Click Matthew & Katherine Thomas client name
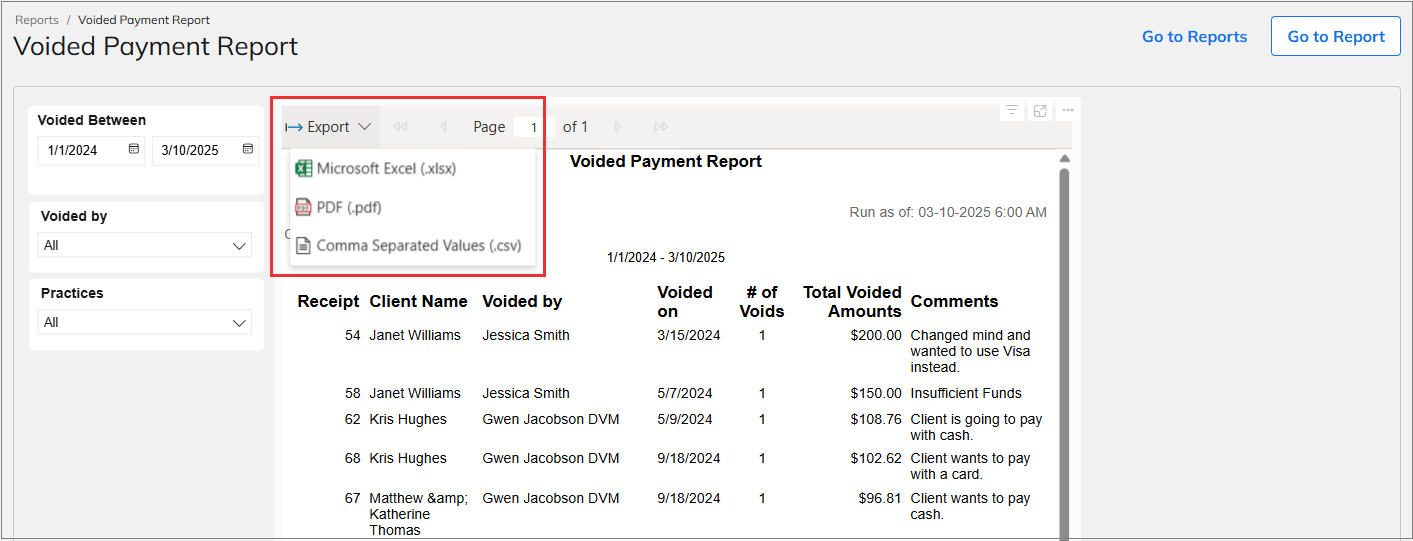 (418, 514)
